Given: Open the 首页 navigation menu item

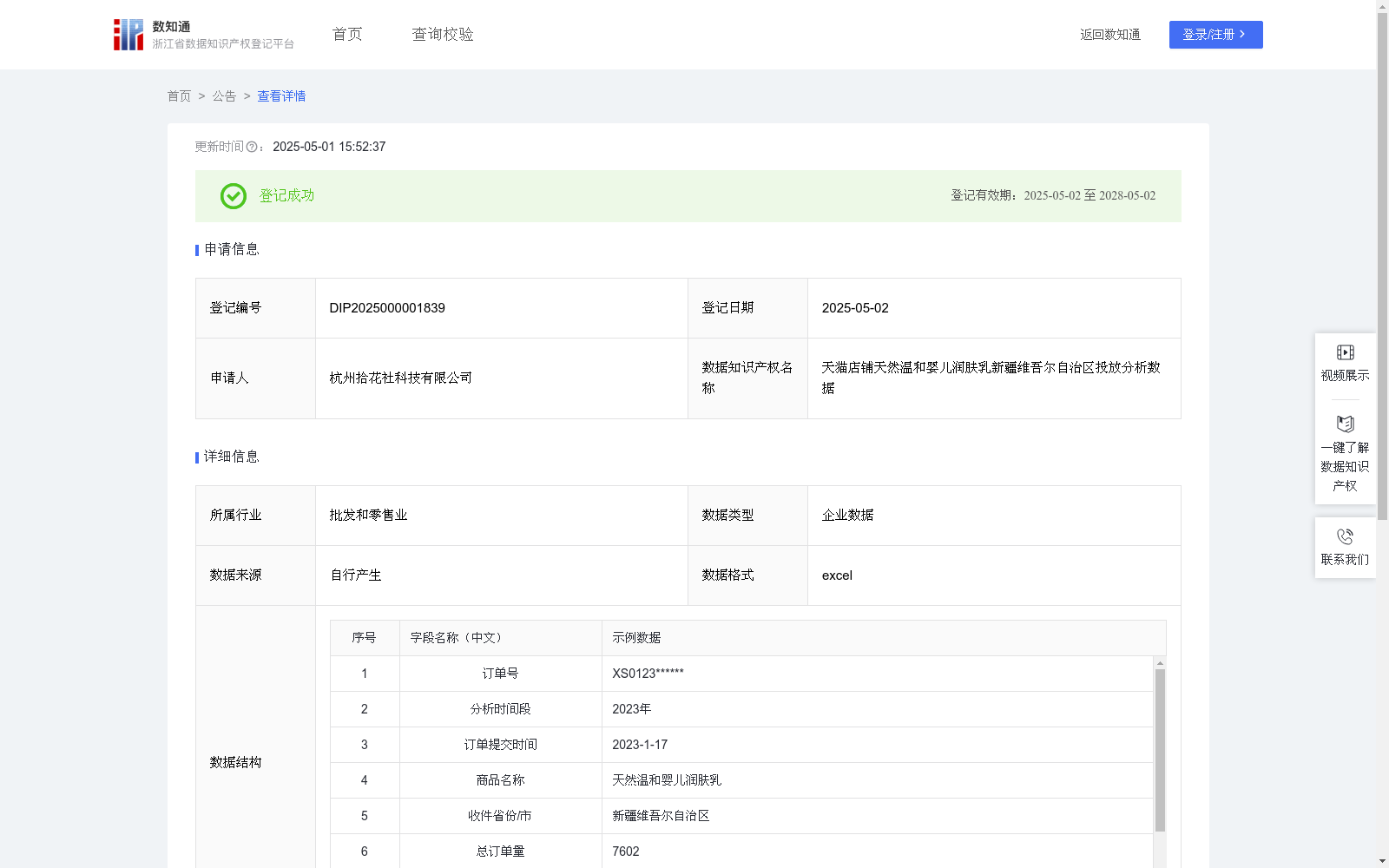Looking at the screenshot, I should point(347,34).
